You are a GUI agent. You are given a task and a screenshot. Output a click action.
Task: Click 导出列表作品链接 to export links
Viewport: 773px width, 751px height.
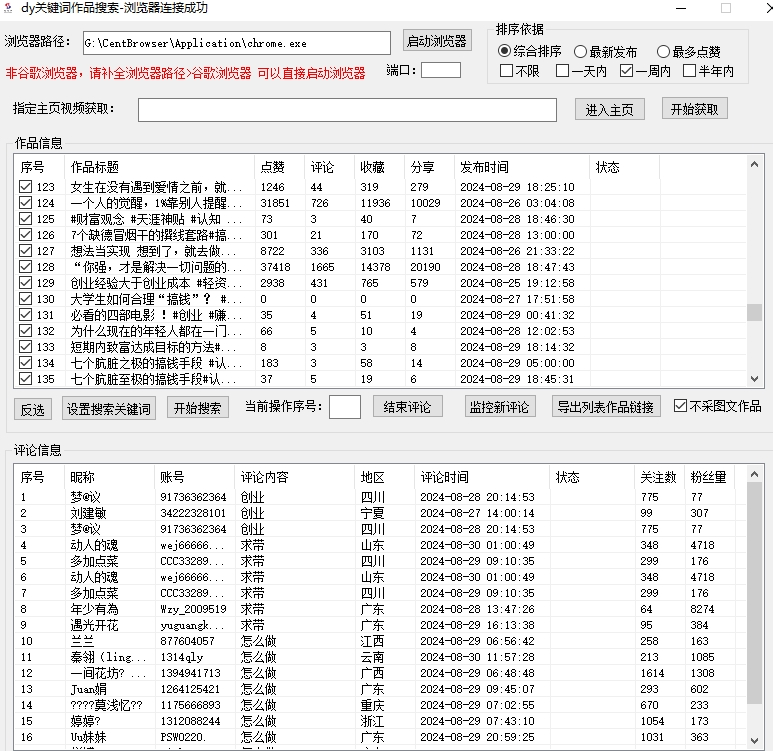607,407
